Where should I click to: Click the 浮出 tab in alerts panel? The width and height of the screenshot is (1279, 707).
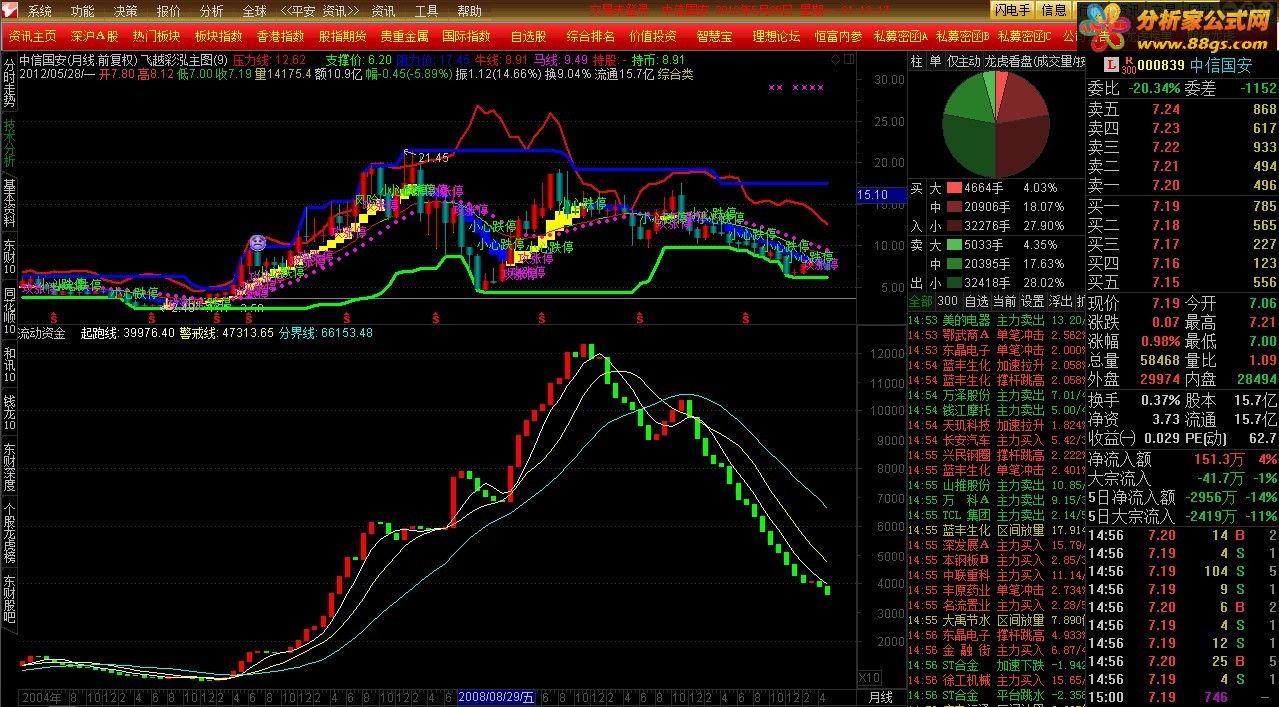tap(1060, 301)
